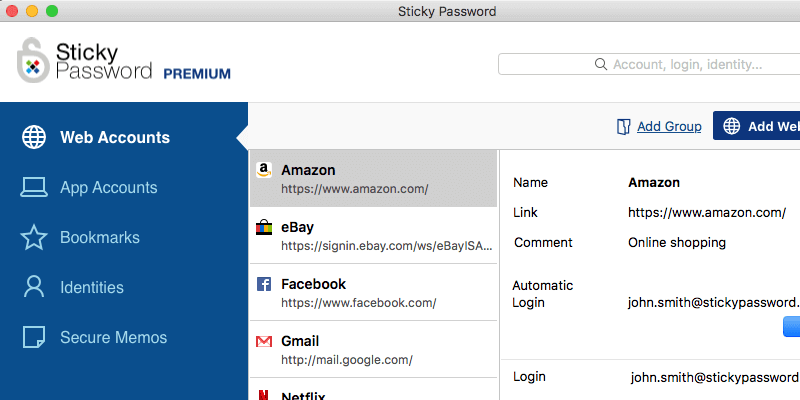Viewport: 800px width, 400px height.
Task: Click the App Accounts laptop icon
Action: tap(34, 188)
